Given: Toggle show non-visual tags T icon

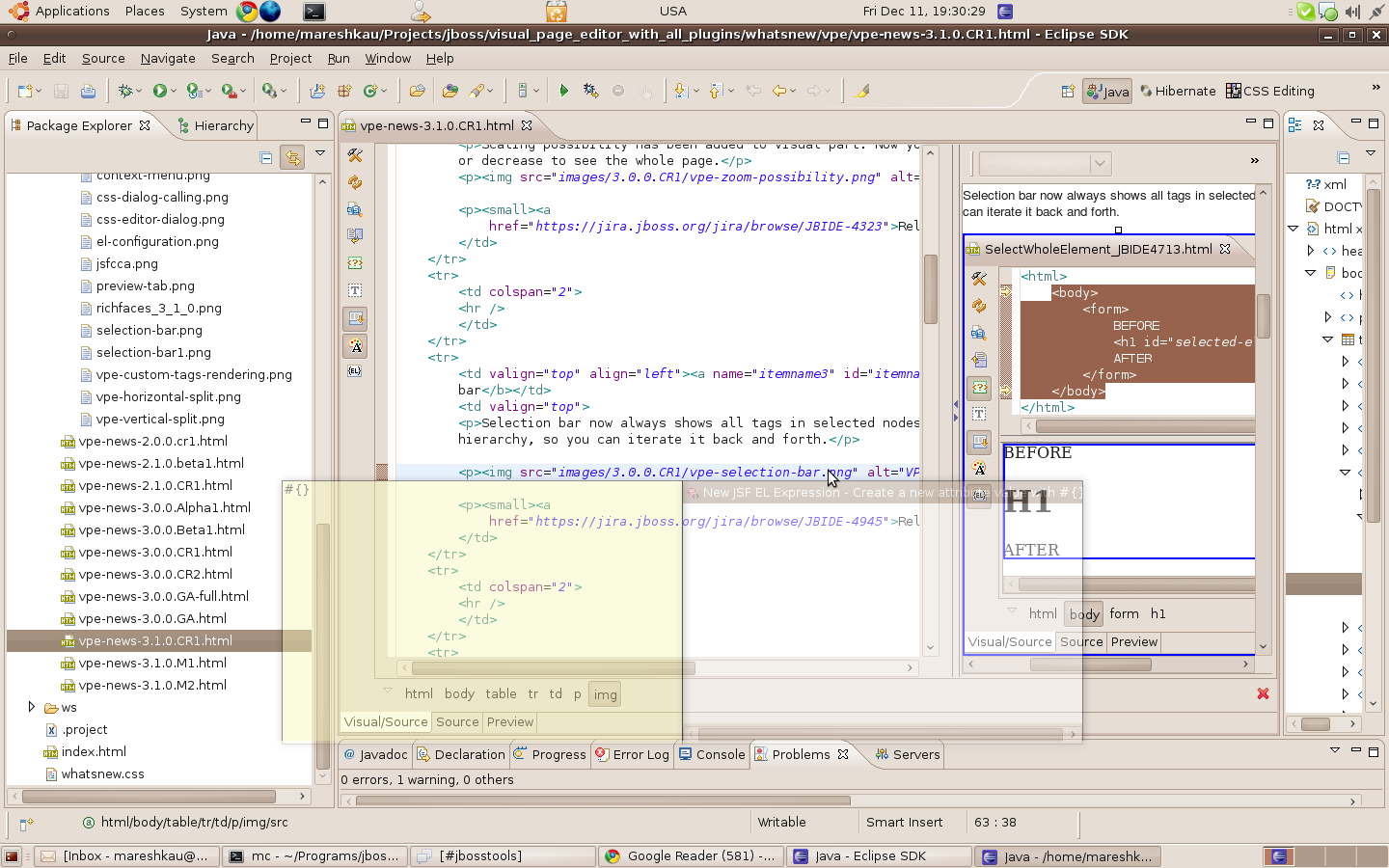Looking at the screenshot, I should [355, 290].
